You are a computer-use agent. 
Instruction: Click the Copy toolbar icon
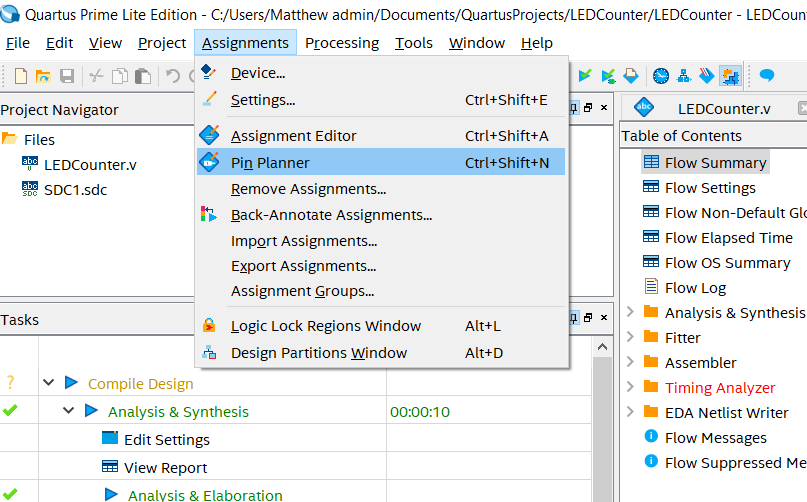pyautogui.click(x=120, y=76)
